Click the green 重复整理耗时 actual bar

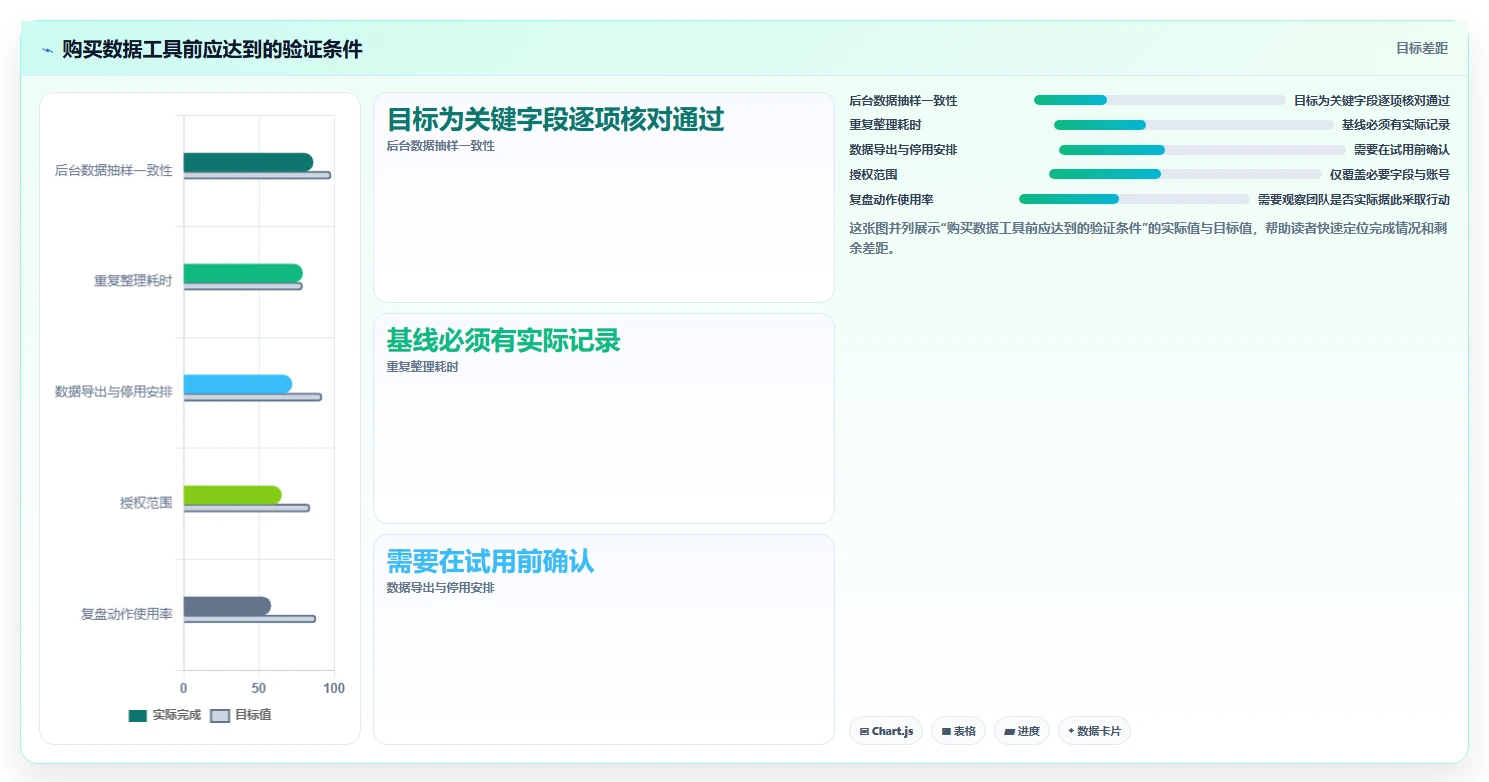coord(243,273)
